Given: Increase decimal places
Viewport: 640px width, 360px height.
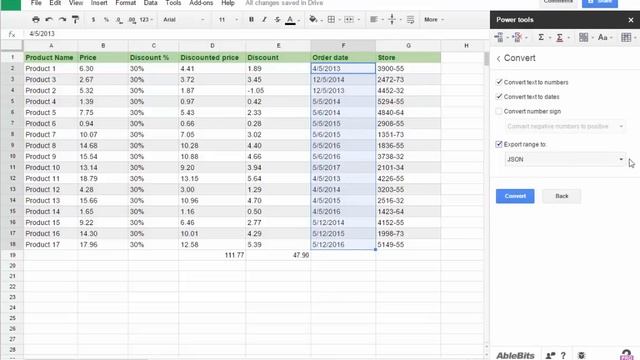Looking at the screenshot, I should click(x=132, y=20).
